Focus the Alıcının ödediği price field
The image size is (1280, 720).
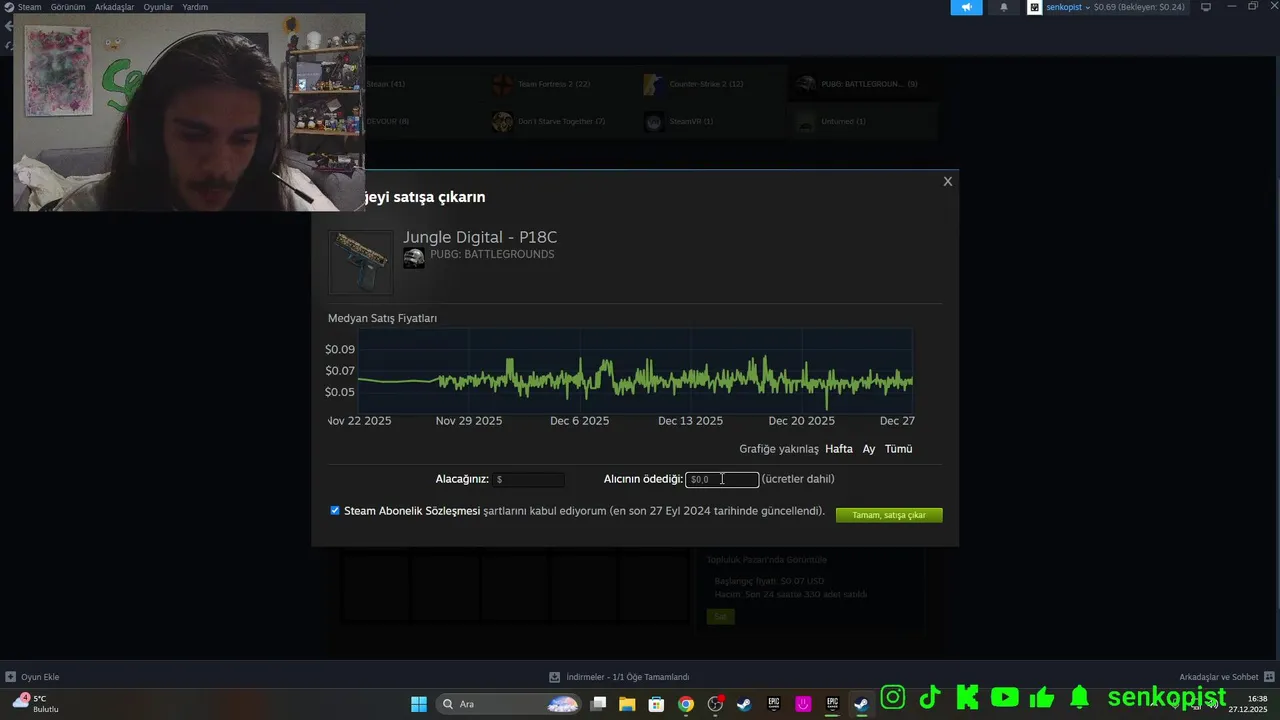722,480
